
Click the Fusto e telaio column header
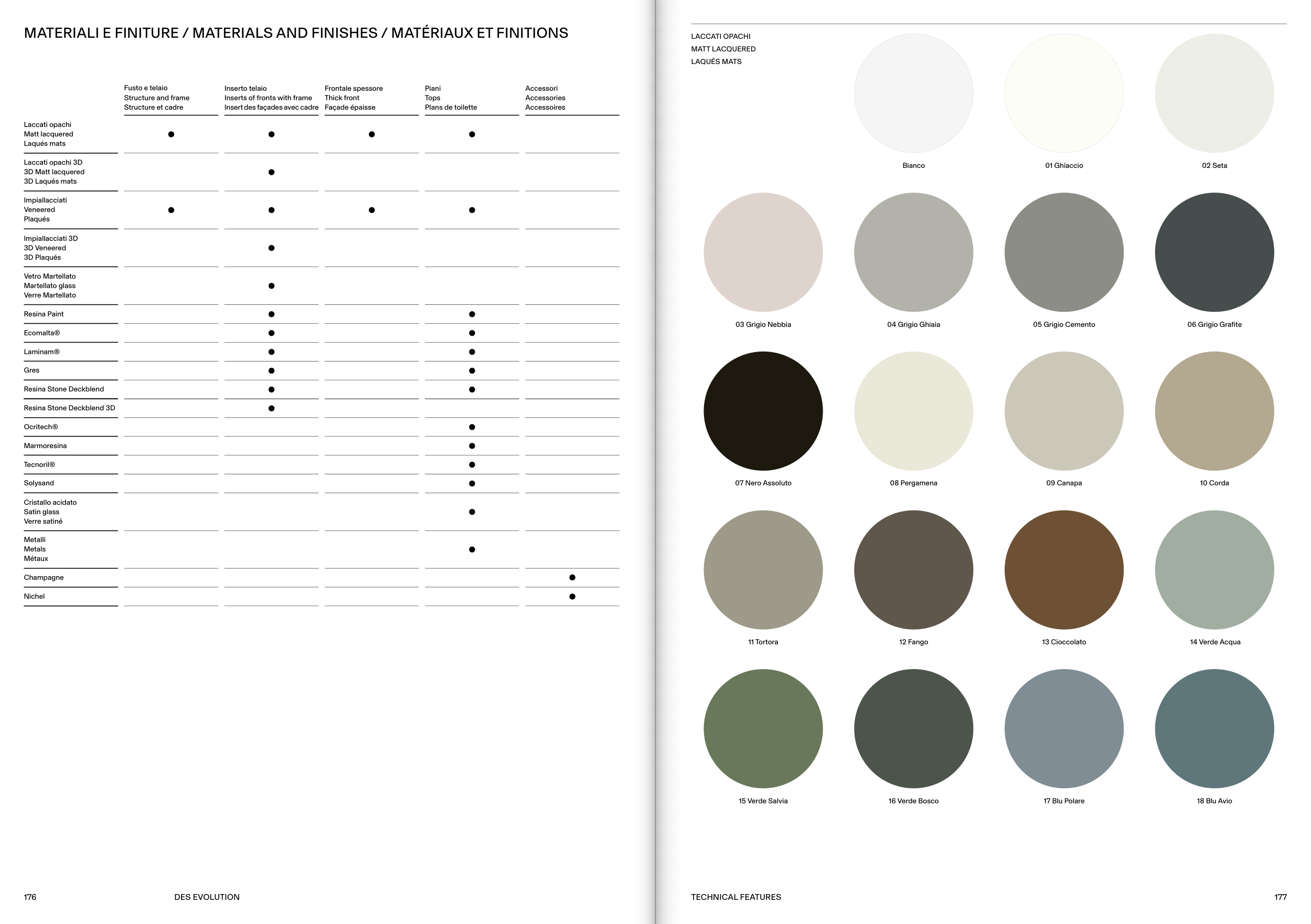tap(156, 98)
